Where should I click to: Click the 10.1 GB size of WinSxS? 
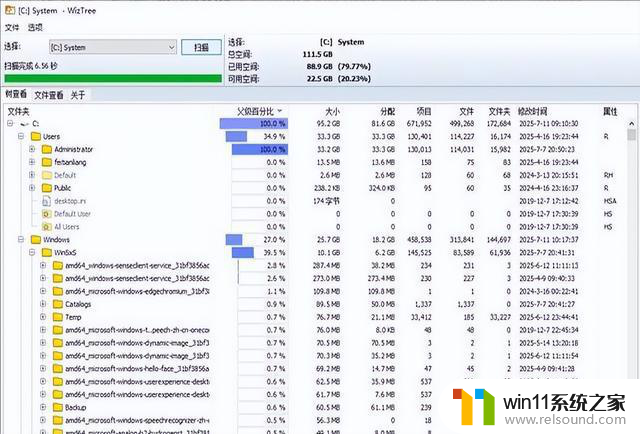[x=329, y=252]
